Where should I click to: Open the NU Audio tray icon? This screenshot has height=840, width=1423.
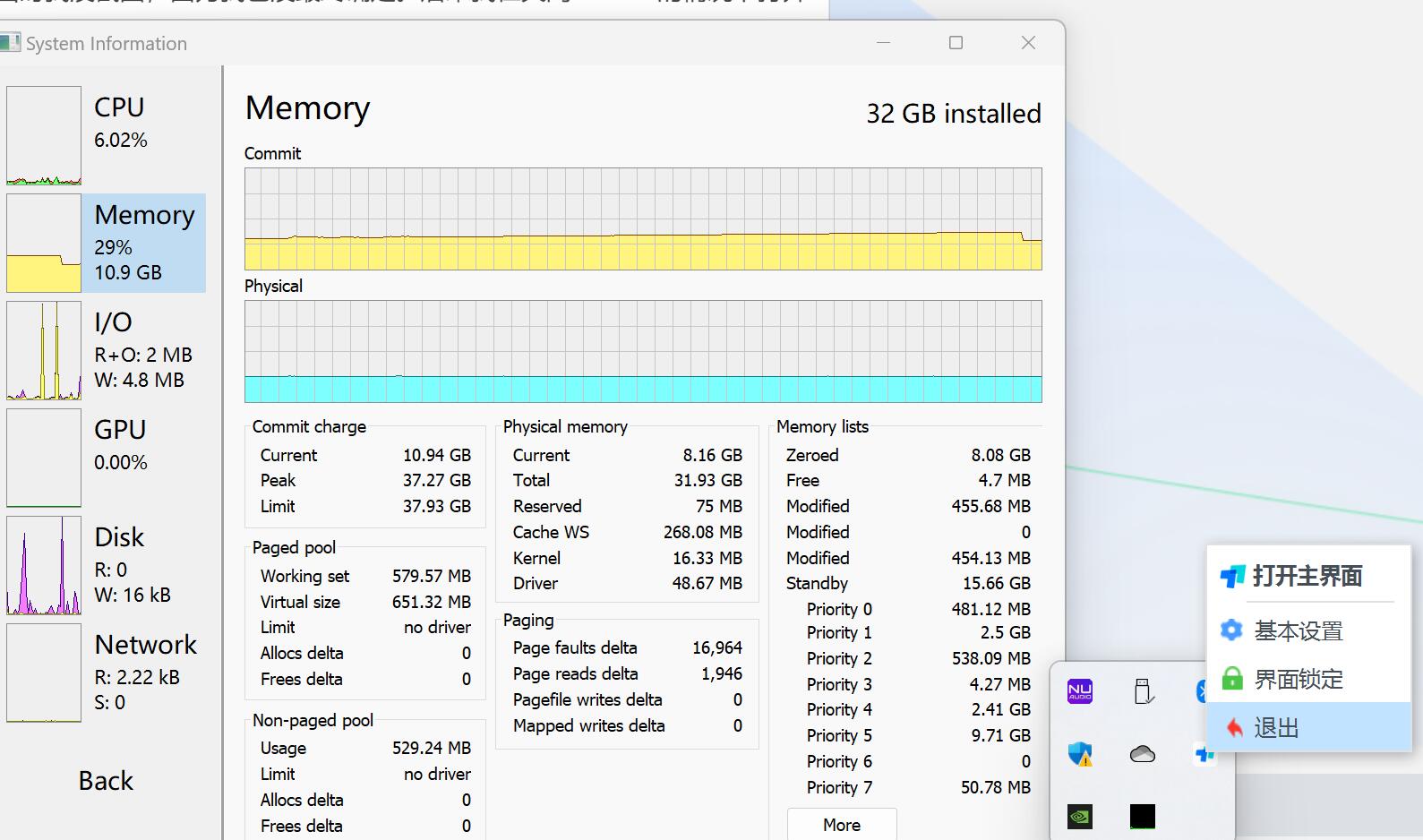point(1080,691)
